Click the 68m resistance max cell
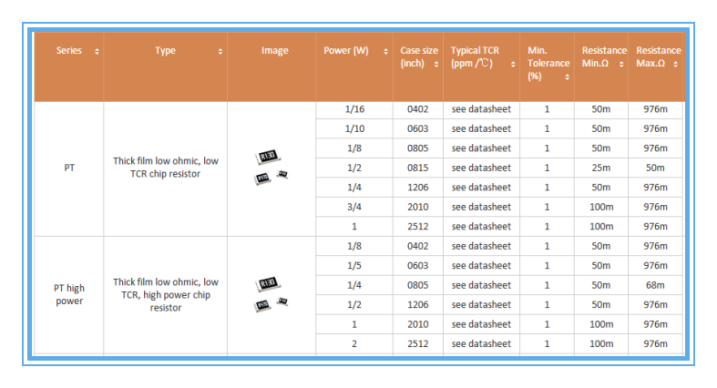 tap(655, 285)
